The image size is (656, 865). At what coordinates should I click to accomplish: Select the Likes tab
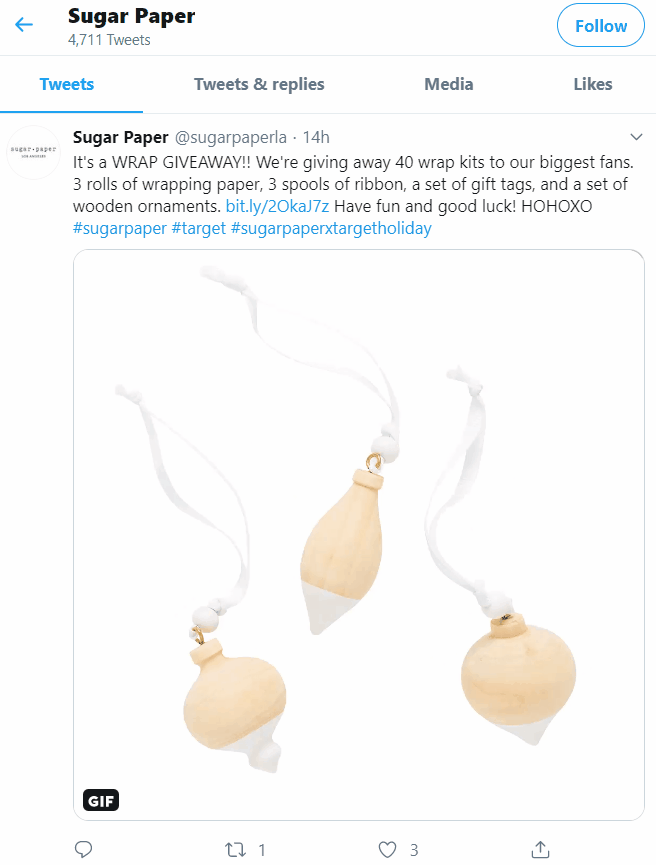[x=593, y=84]
